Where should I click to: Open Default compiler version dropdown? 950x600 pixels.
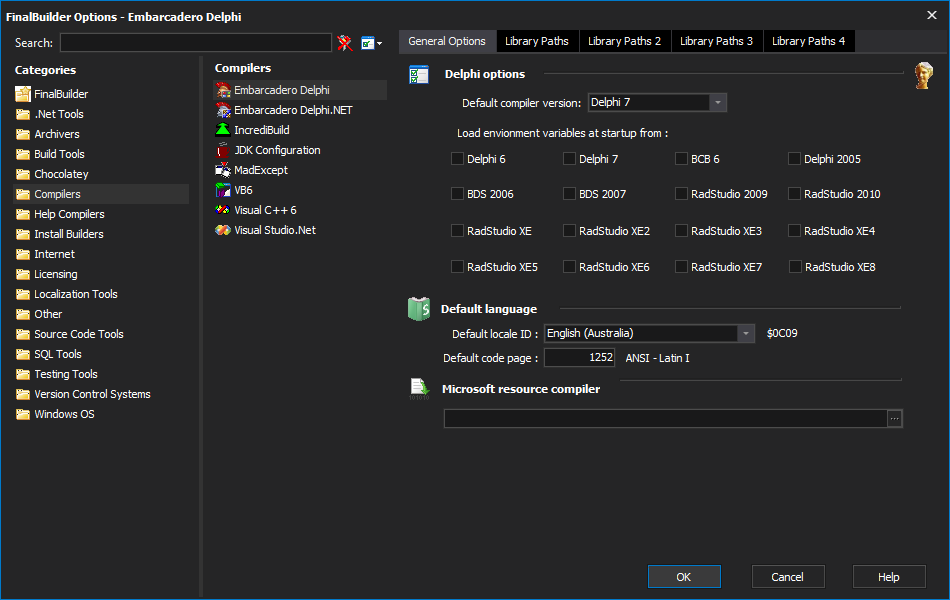(x=717, y=102)
